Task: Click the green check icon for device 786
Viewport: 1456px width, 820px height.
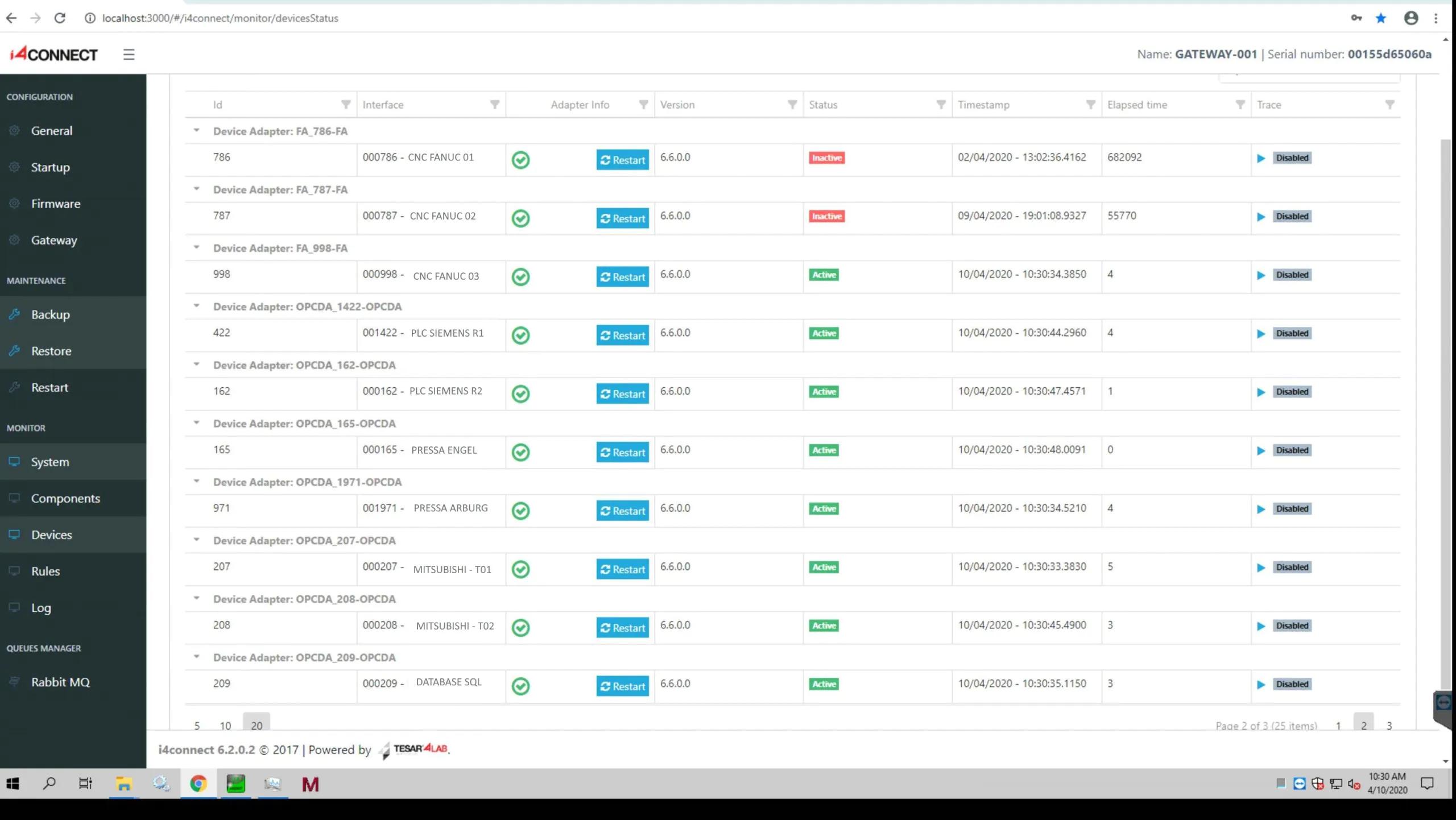Action: 520,160
